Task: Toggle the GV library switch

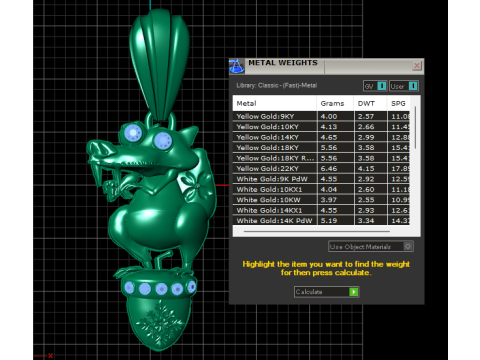Action: (375, 86)
